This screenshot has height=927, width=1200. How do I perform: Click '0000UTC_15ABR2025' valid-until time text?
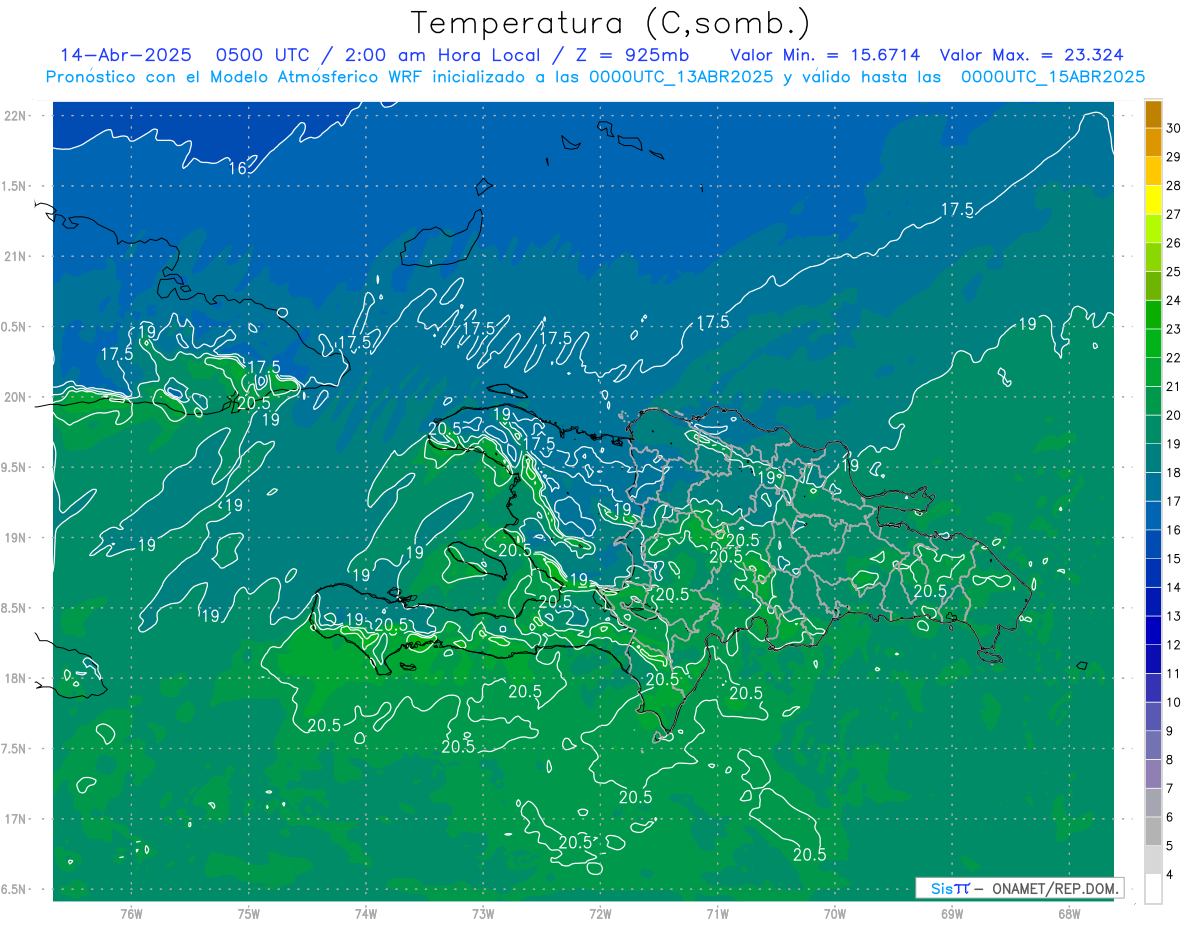[1053, 77]
